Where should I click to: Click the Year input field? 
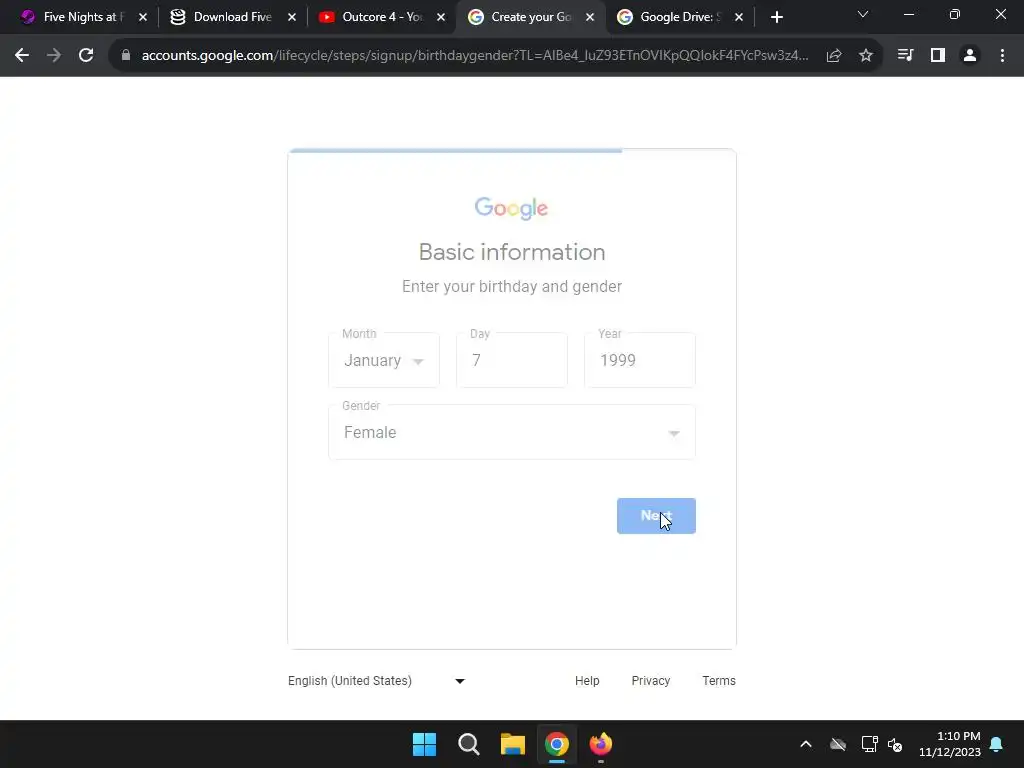[640, 360]
